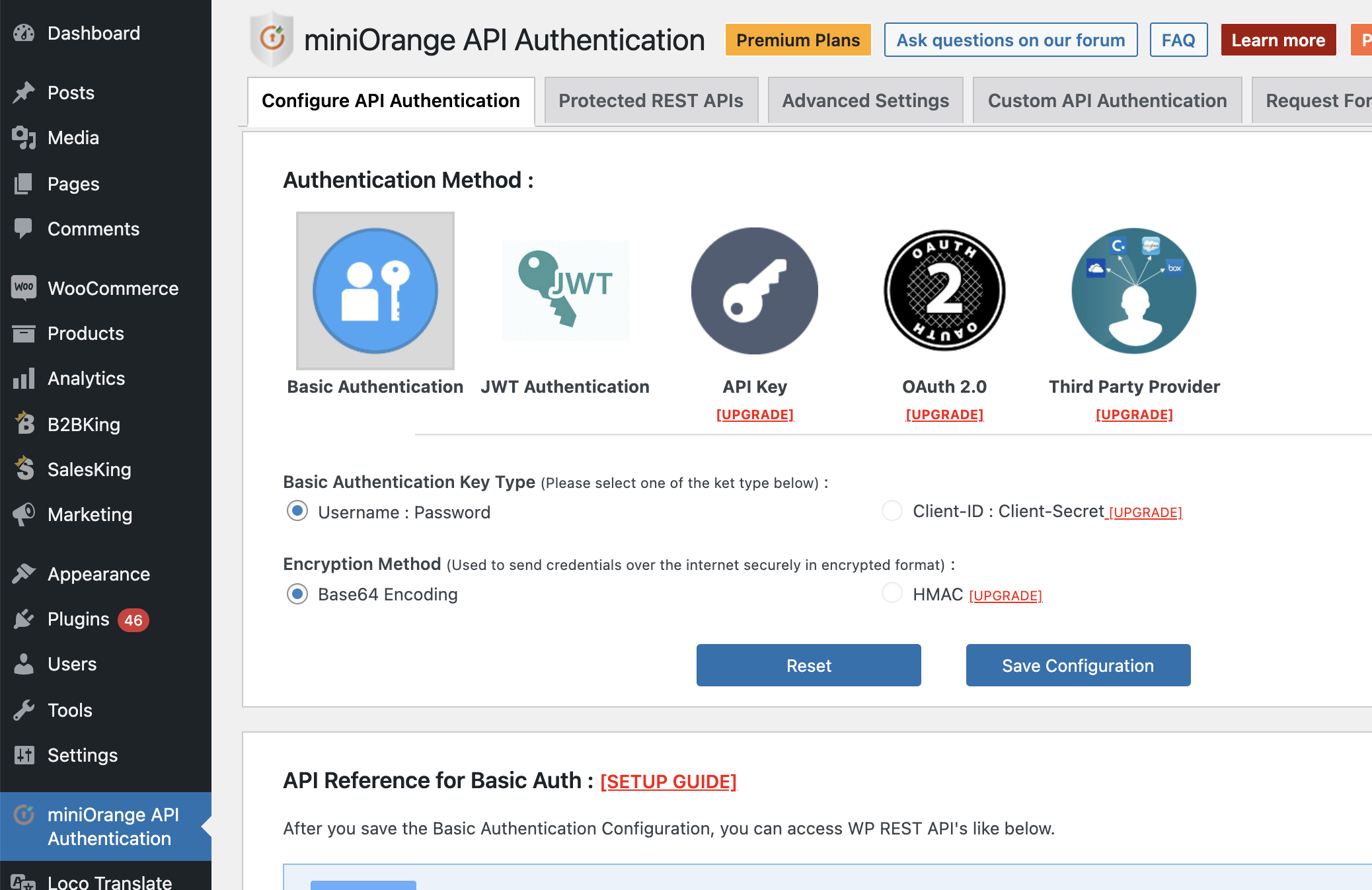Click the Tools wrench icon

point(24,710)
